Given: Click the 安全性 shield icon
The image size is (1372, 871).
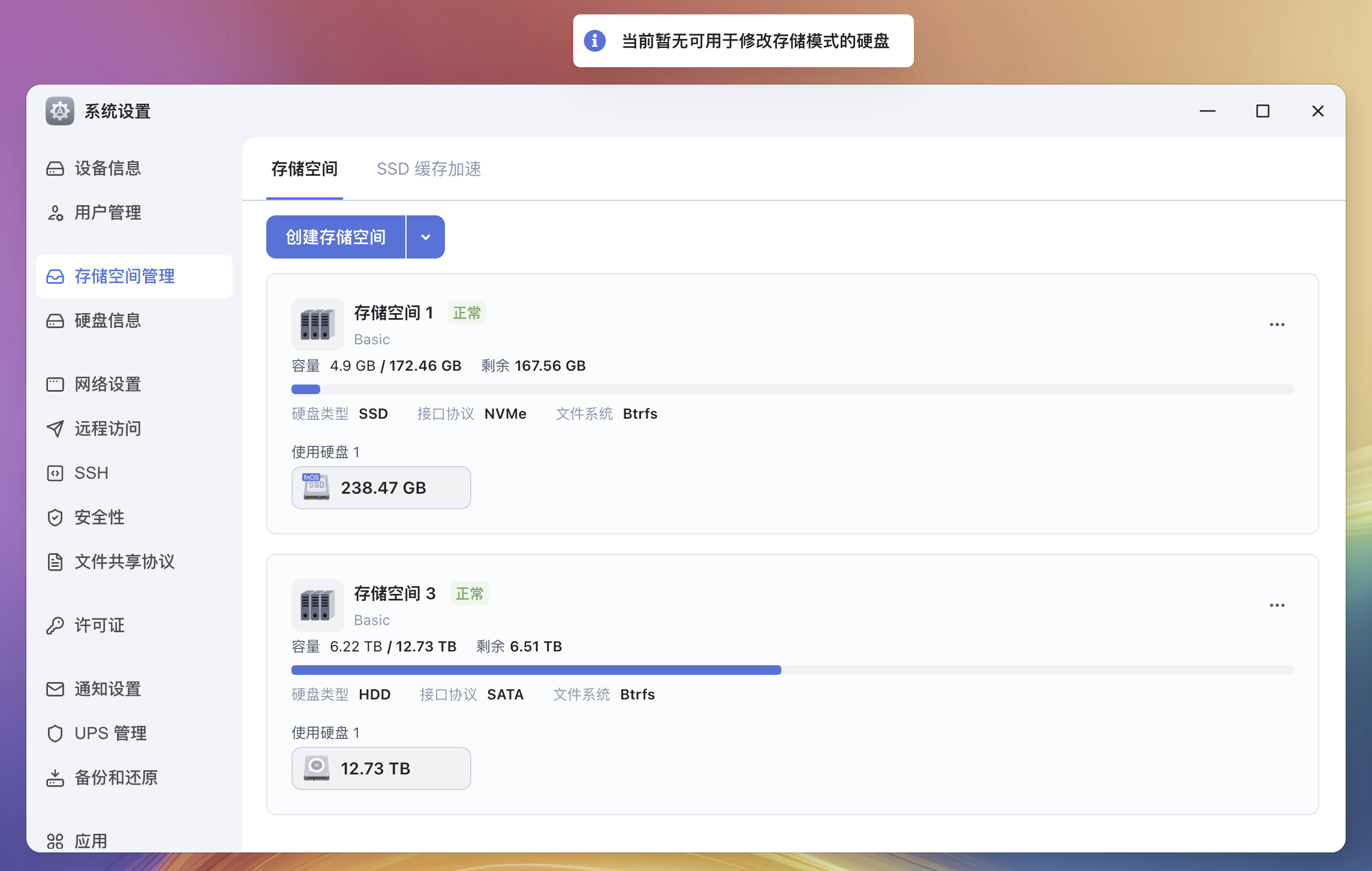Looking at the screenshot, I should pyautogui.click(x=55, y=518).
